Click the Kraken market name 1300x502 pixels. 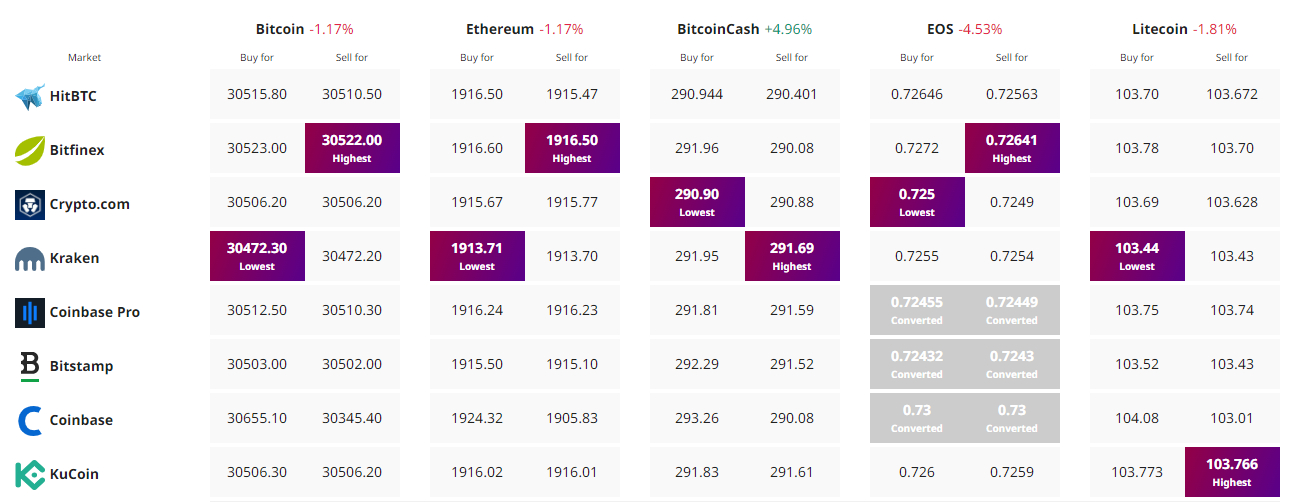click(74, 258)
